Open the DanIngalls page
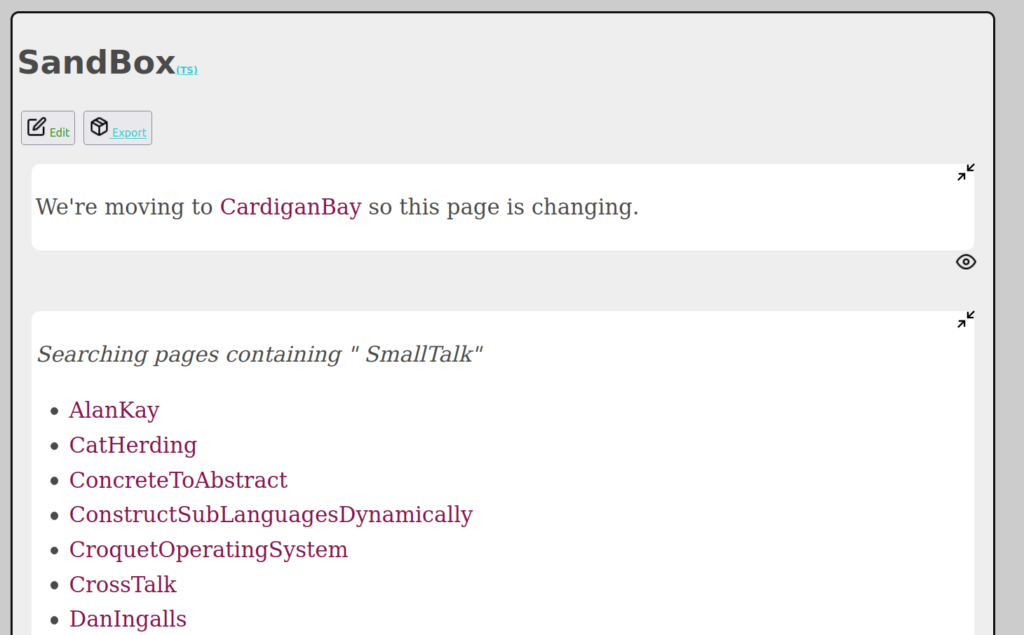The image size is (1024, 635). pos(128,619)
